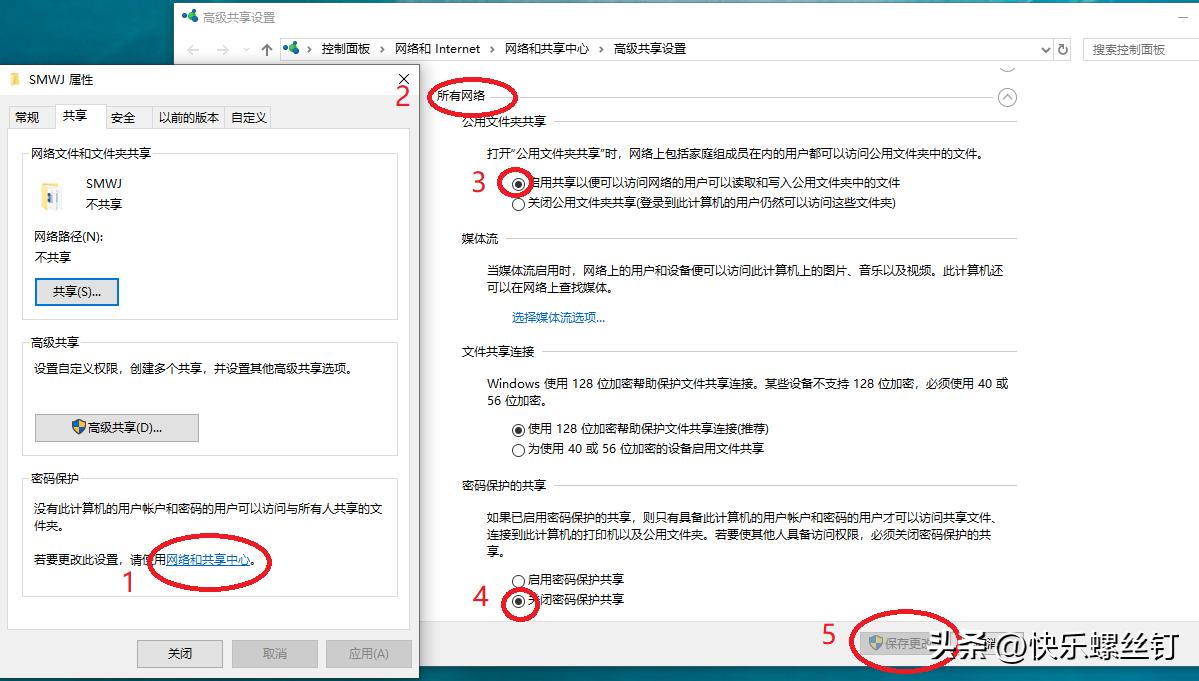Viewport: 1199px width, 681px height.
Task: Switch to the 以前的版本 tab
Action: 188,116
